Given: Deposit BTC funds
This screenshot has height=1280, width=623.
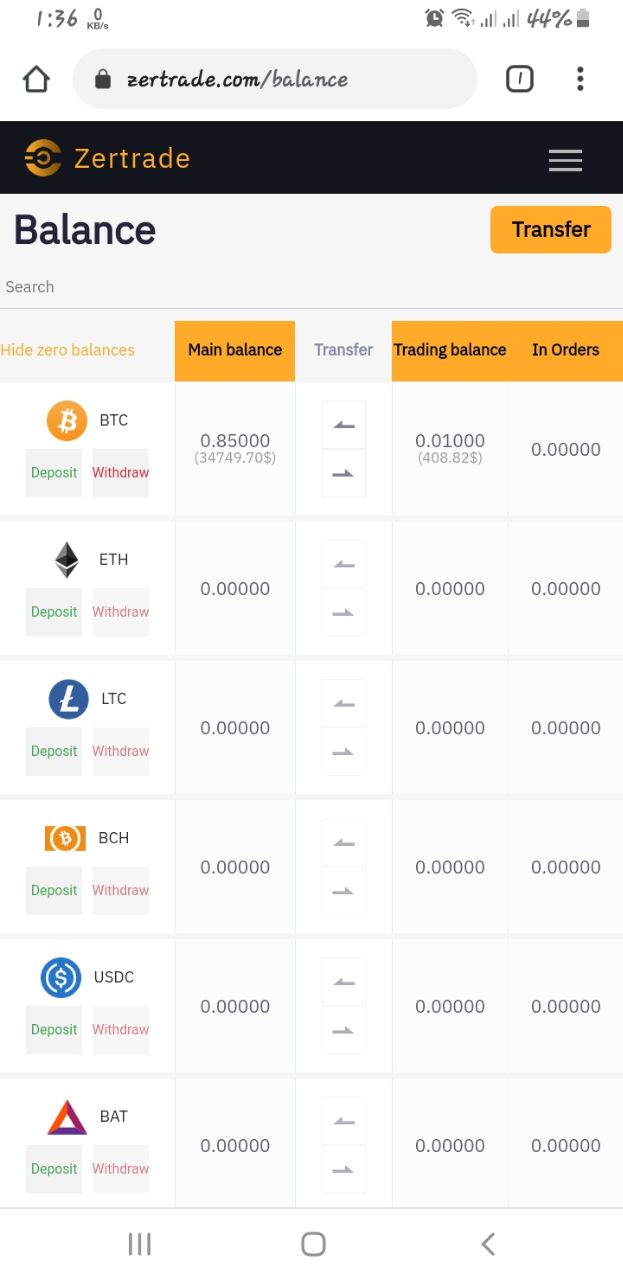Looking at the screenshot, I should click(x=54, y=473).
